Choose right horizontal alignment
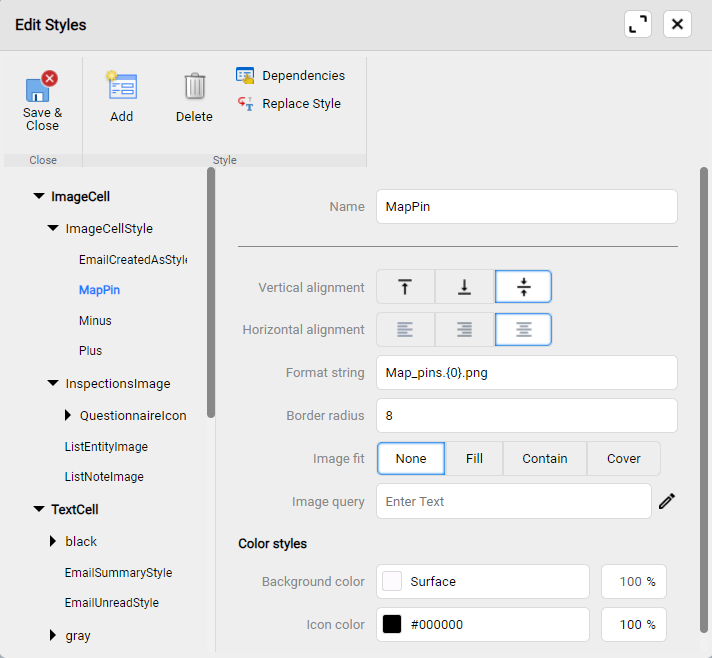 pyautogui.click(x=464, y=329)
